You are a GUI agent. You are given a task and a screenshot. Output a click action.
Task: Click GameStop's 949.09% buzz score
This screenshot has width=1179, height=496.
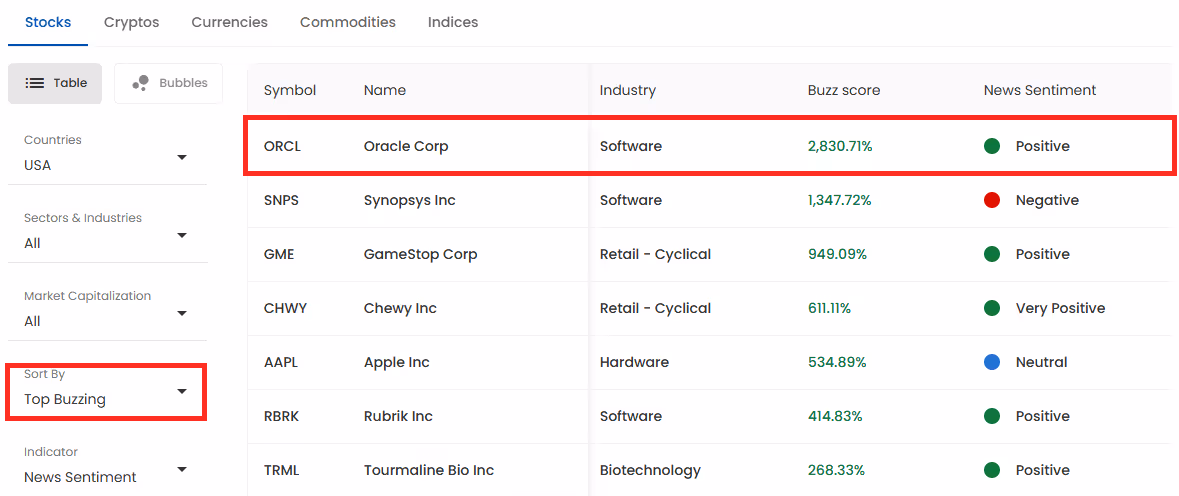pos(837,255)
